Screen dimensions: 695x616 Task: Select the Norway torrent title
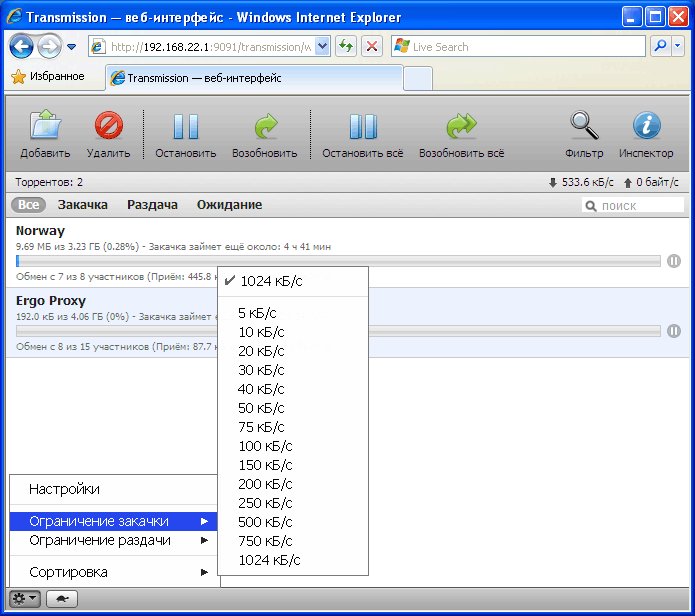tap(40, 231)
